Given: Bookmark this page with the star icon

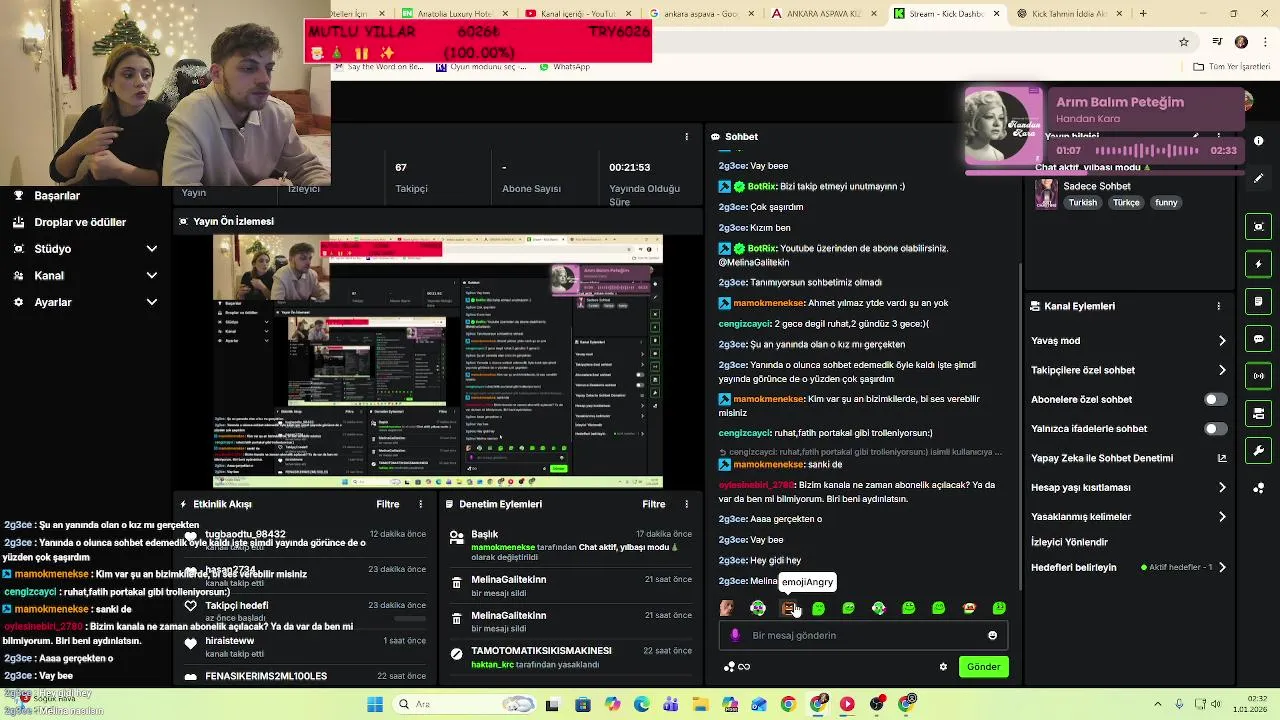Looking at the screenshot, I should [1184, 42].
